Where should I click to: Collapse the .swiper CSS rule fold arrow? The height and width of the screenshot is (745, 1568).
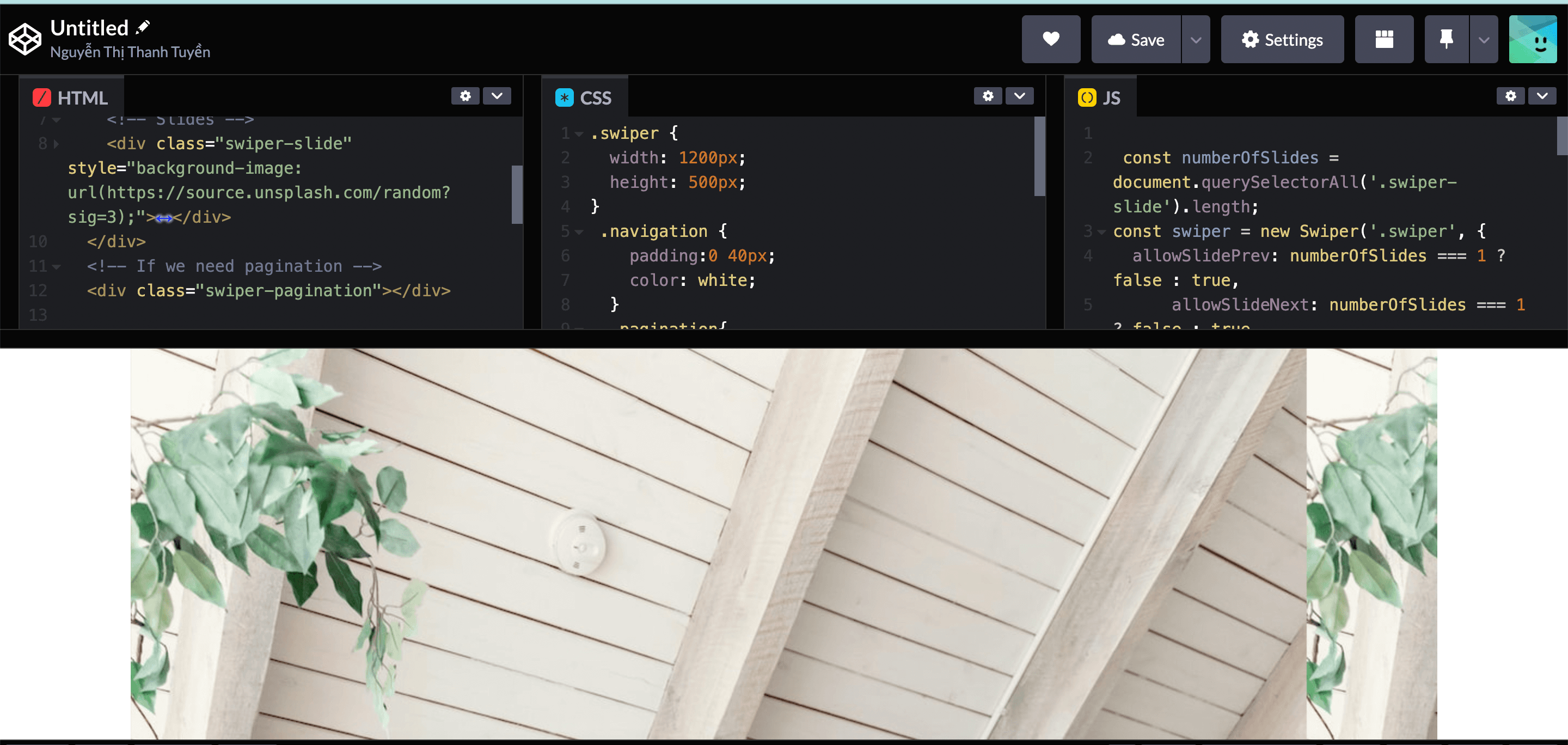(x=579, y=133)
